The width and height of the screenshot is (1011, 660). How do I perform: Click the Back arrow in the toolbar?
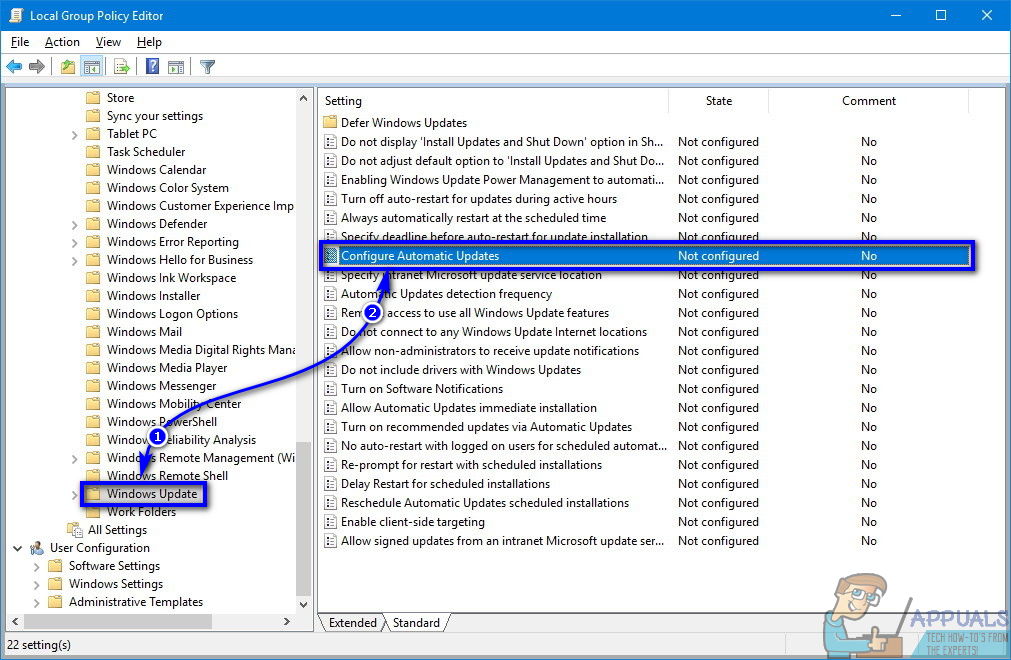click(x=14, y=67)
